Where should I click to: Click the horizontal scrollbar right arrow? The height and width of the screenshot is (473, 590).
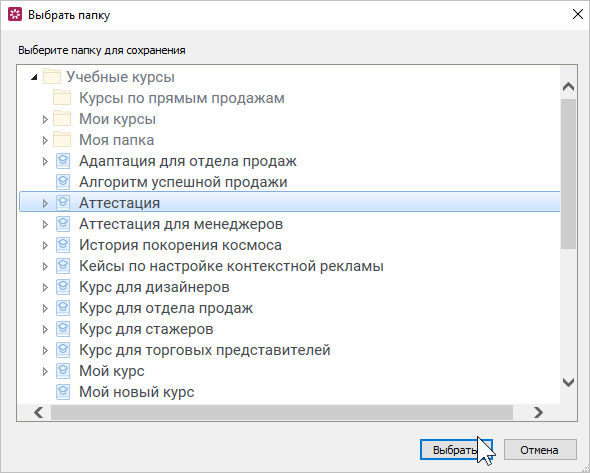click(538, 412)
